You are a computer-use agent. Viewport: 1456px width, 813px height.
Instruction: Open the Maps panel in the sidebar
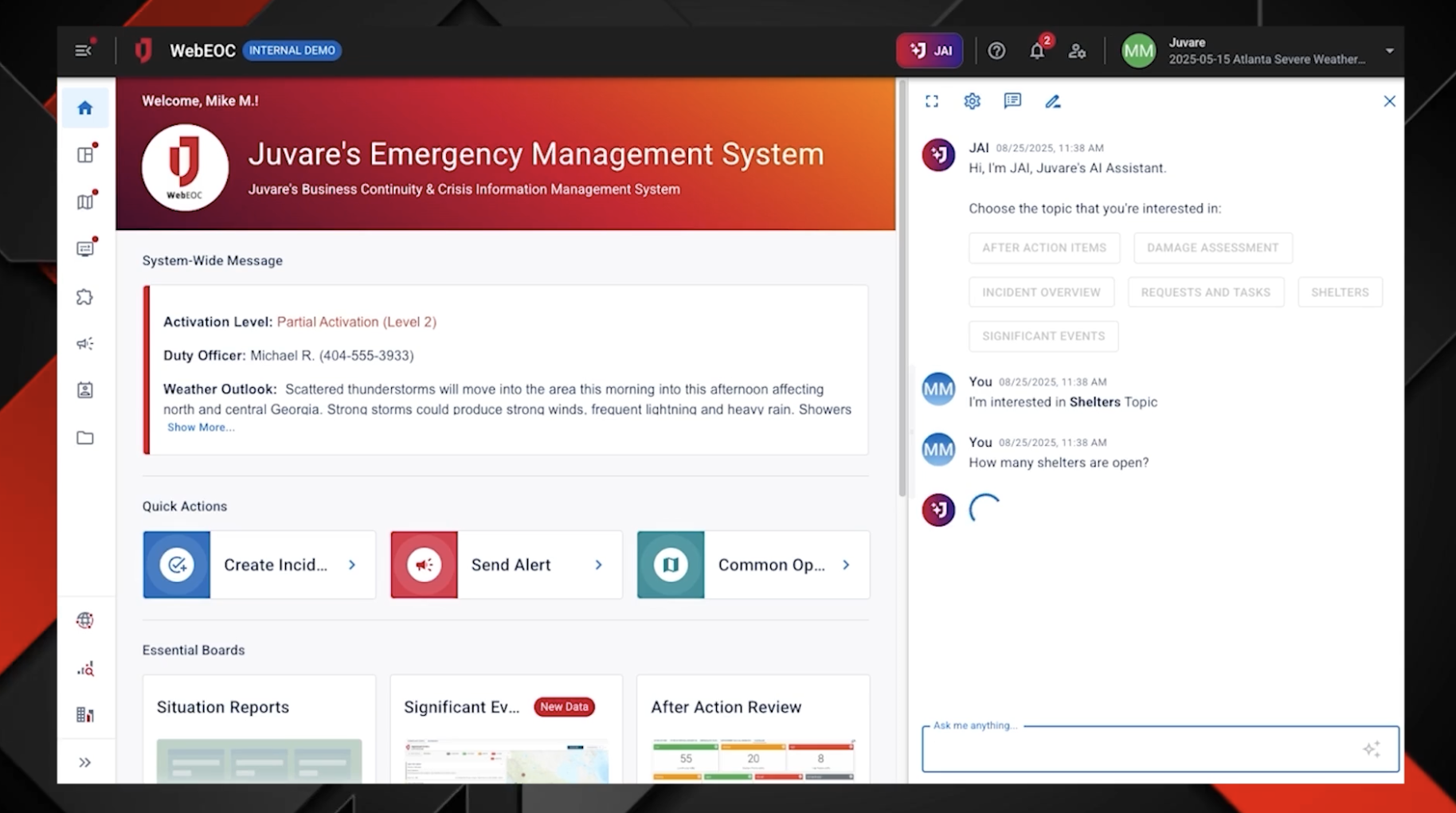84,201
